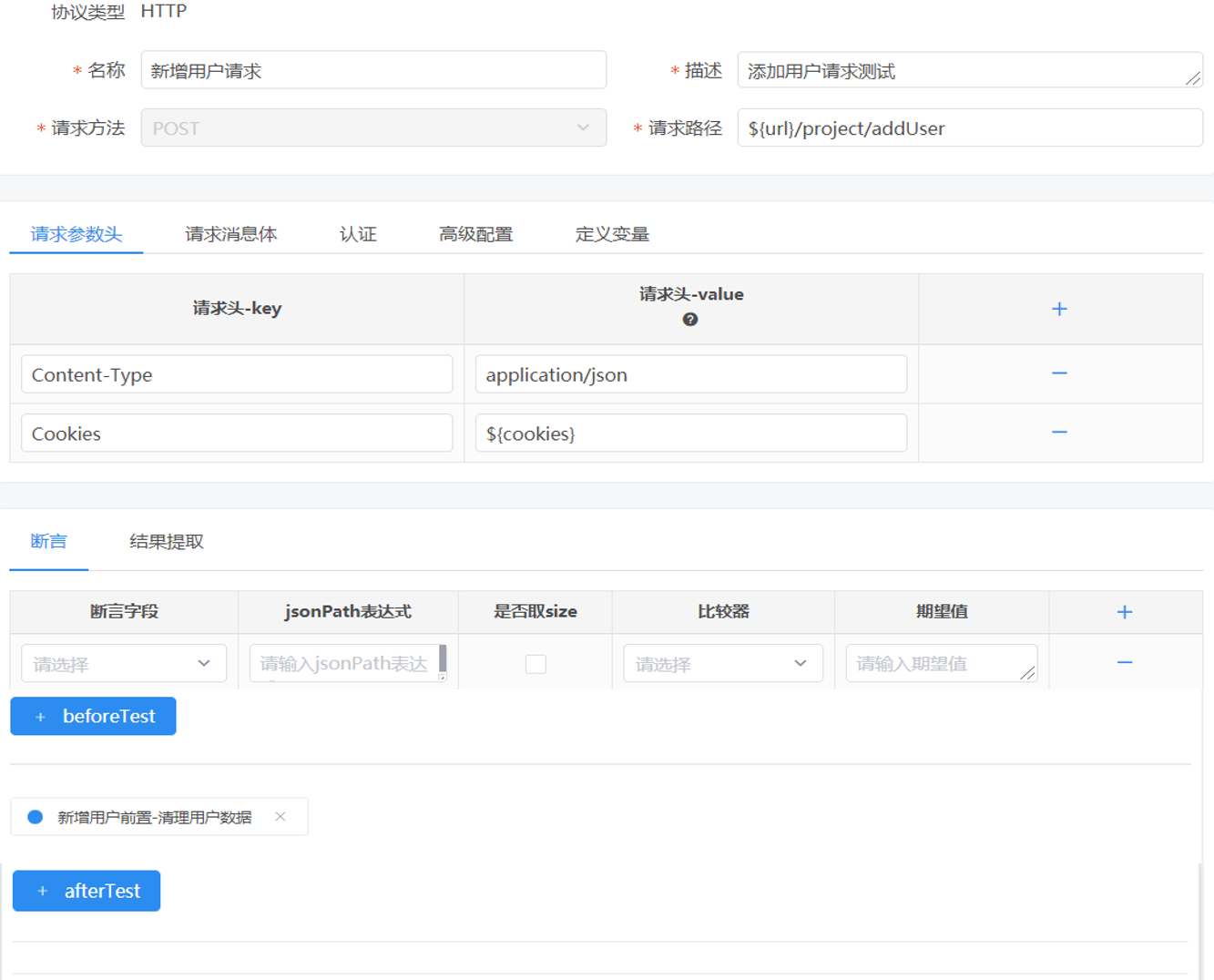Select the 断言 tab
This screenshot has height=980, width=1214.
click(48, 541)
